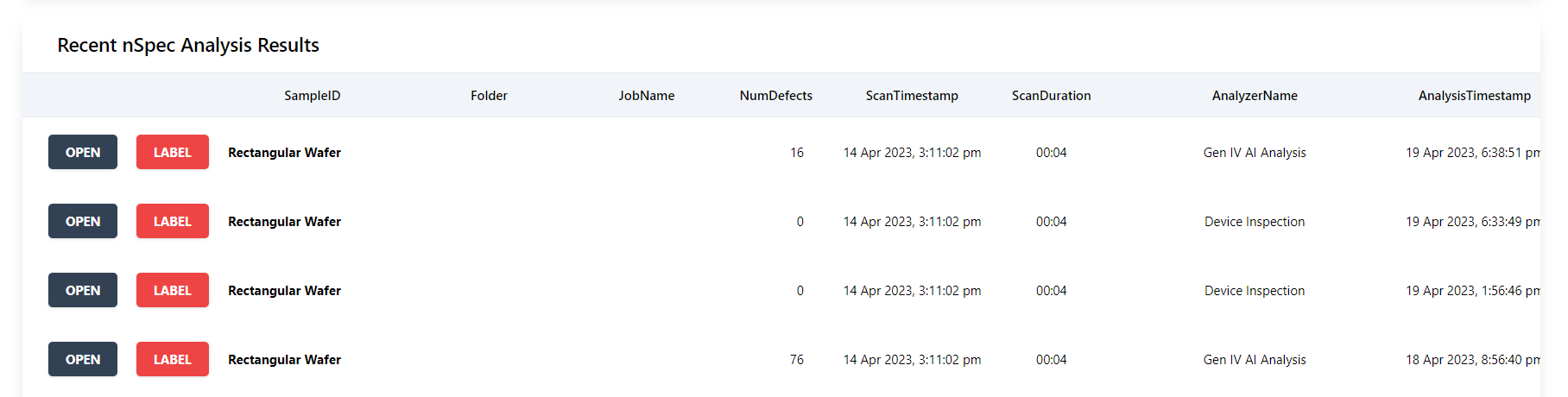The width and height of the screenshot is (1568, 397).
Task: Select Rectangular Wafer name in the 76-defect row
Action: click(x=284, y=360)
